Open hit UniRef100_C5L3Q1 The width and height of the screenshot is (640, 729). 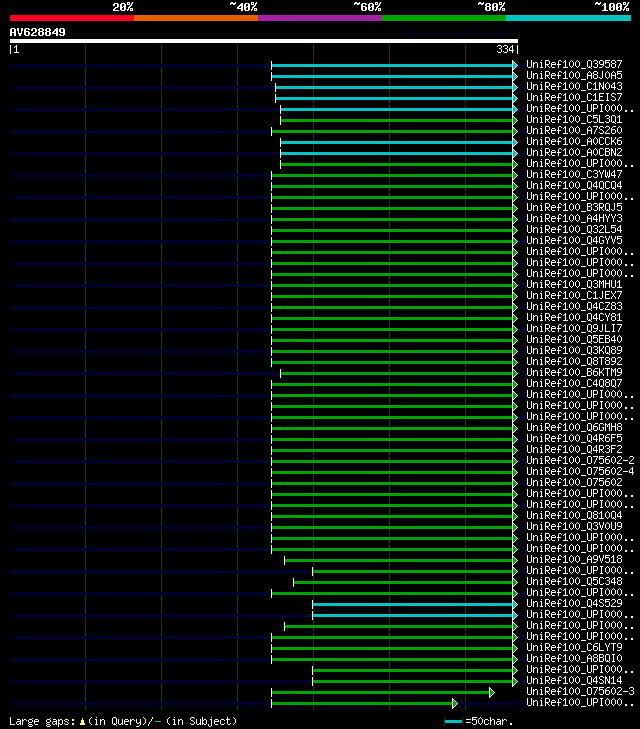574,119
